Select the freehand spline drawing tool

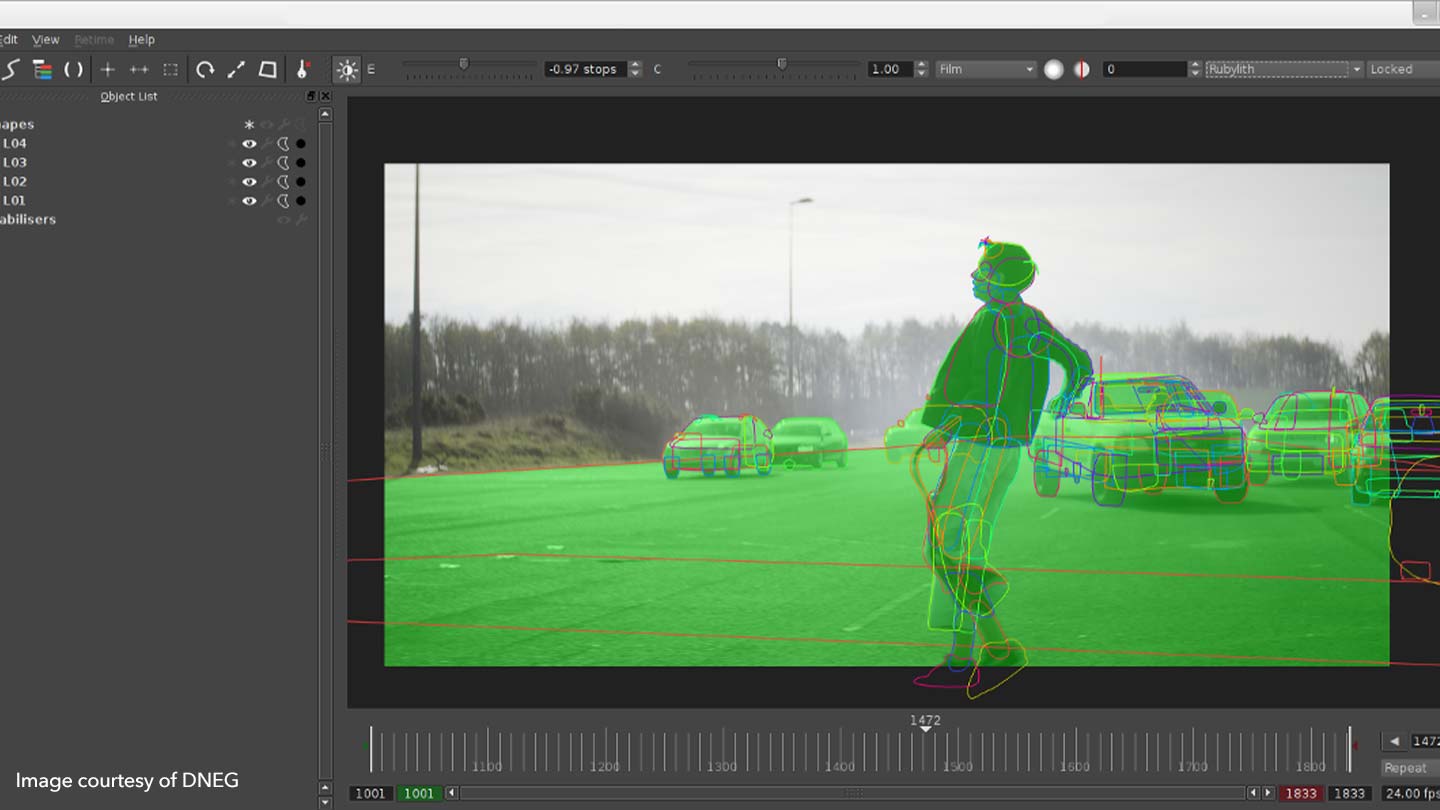11,69
